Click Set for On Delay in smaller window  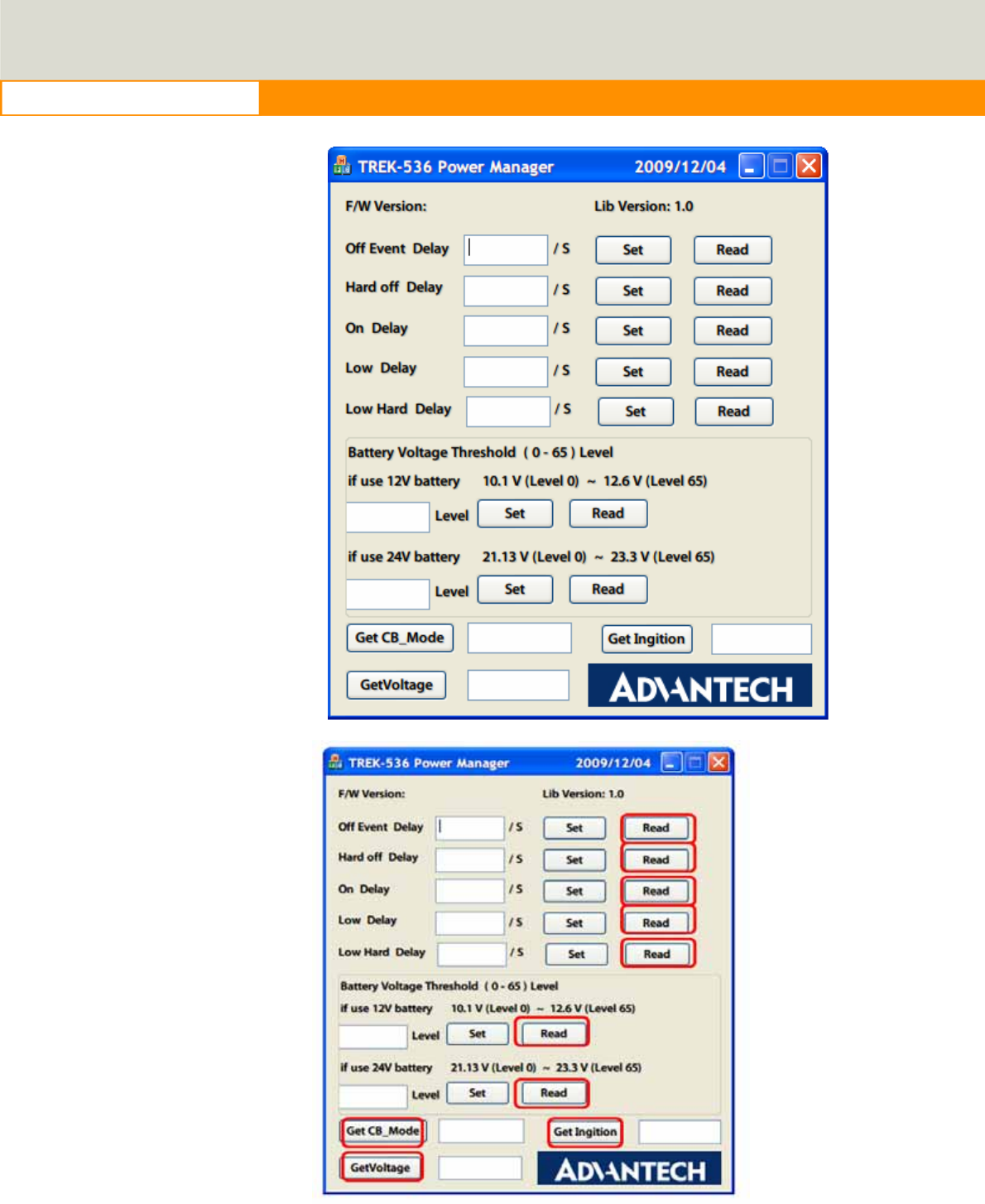[574, 891]
